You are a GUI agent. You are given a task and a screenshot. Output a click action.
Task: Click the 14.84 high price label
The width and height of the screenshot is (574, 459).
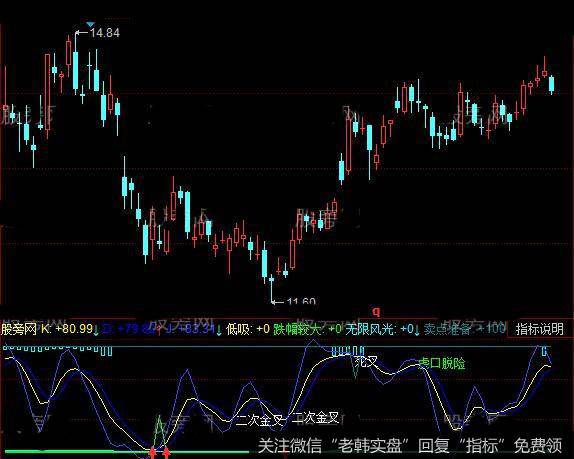[105, 33]
